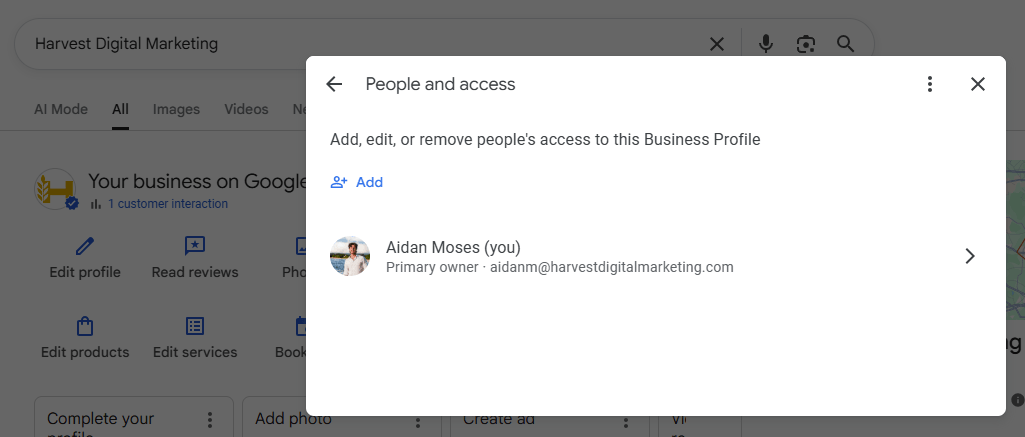Image resolution: width=1025 pixels, height=437 pixels.
Task: Open Read reviews
Action: point(195,257)
